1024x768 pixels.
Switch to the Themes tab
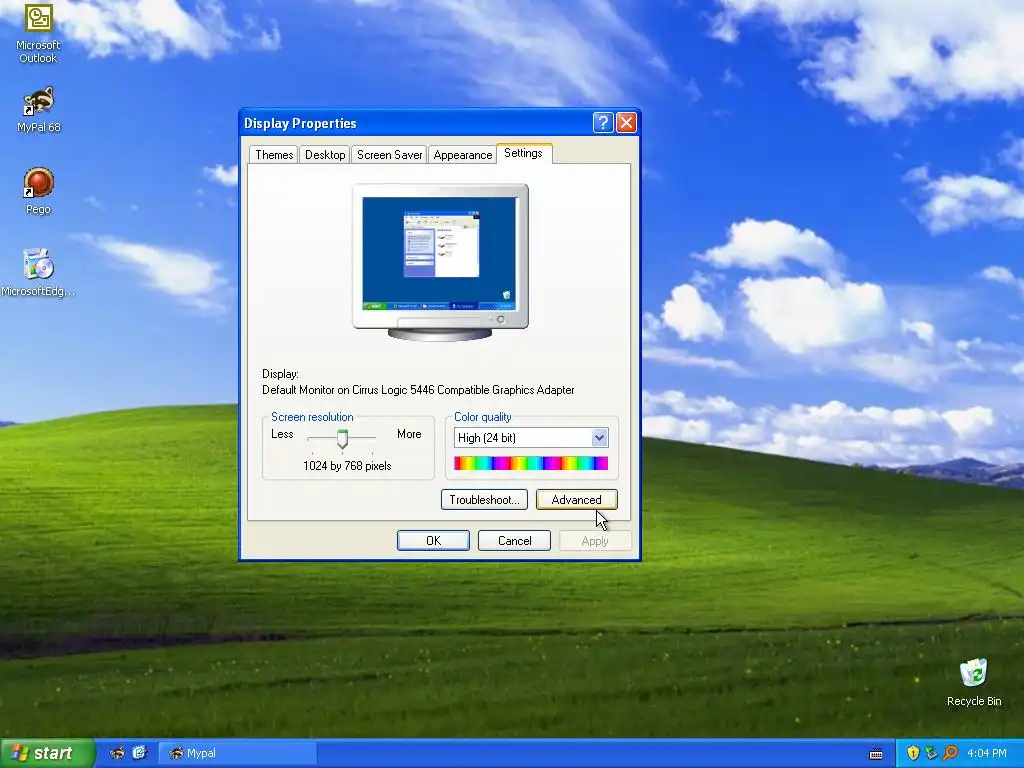pyautogui.click(x=274, y=155)
